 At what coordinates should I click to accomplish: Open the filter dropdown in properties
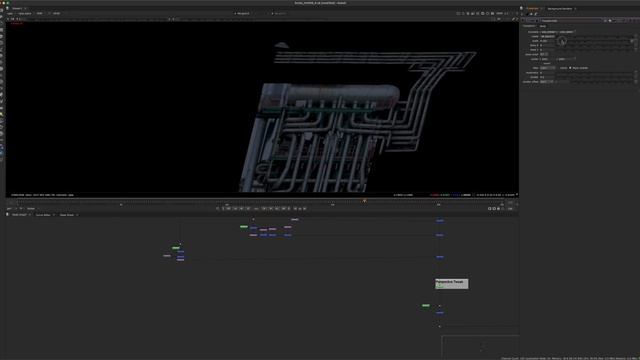coord(547,68)
